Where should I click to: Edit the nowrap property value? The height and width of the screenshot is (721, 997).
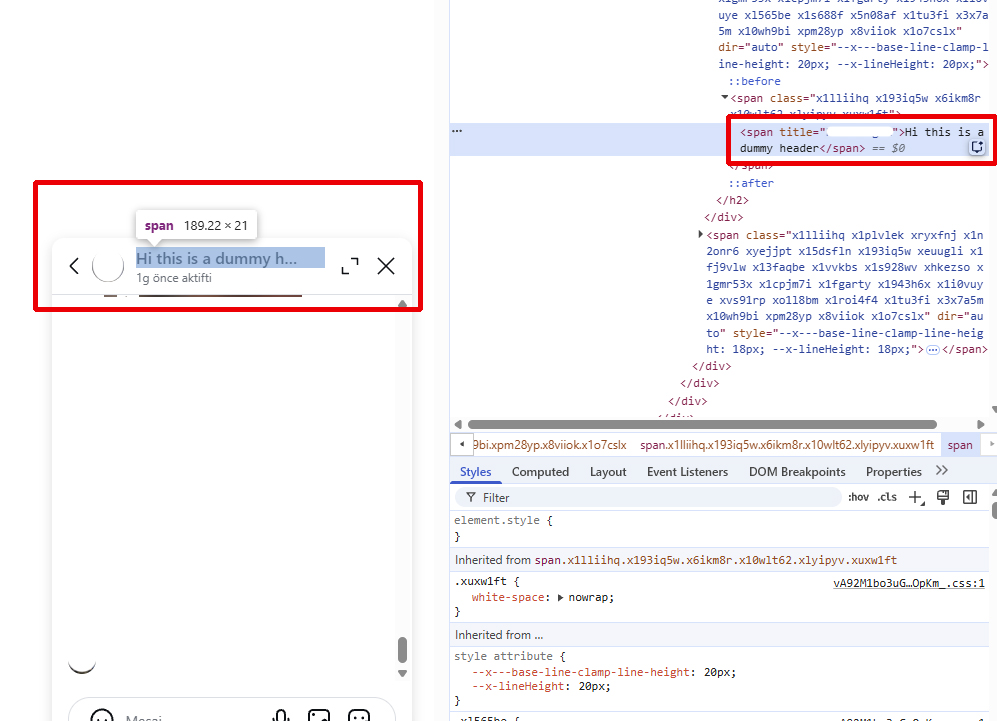coord(589,598)
